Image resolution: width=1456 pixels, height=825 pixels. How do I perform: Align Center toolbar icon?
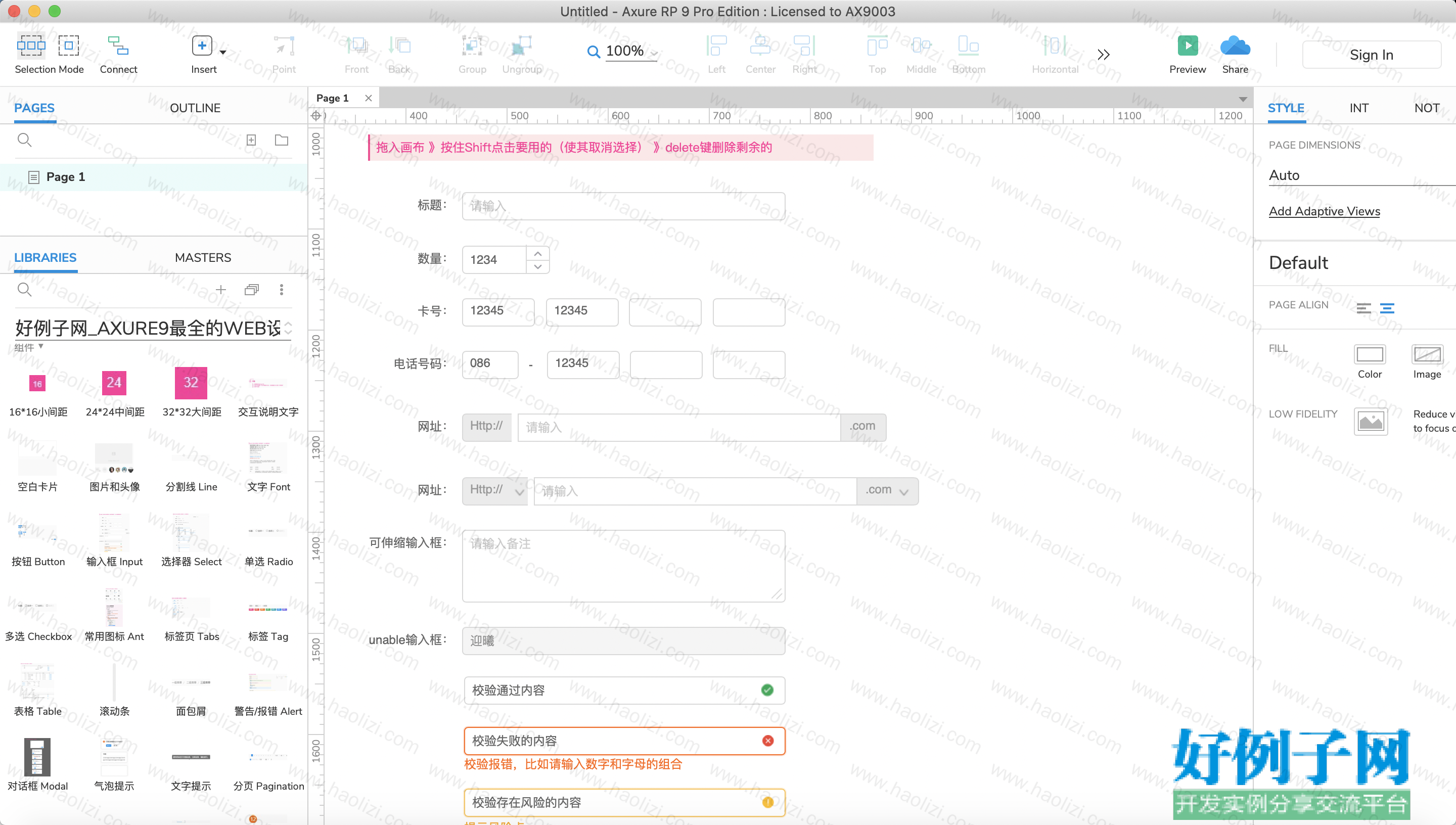coord(760,46)
